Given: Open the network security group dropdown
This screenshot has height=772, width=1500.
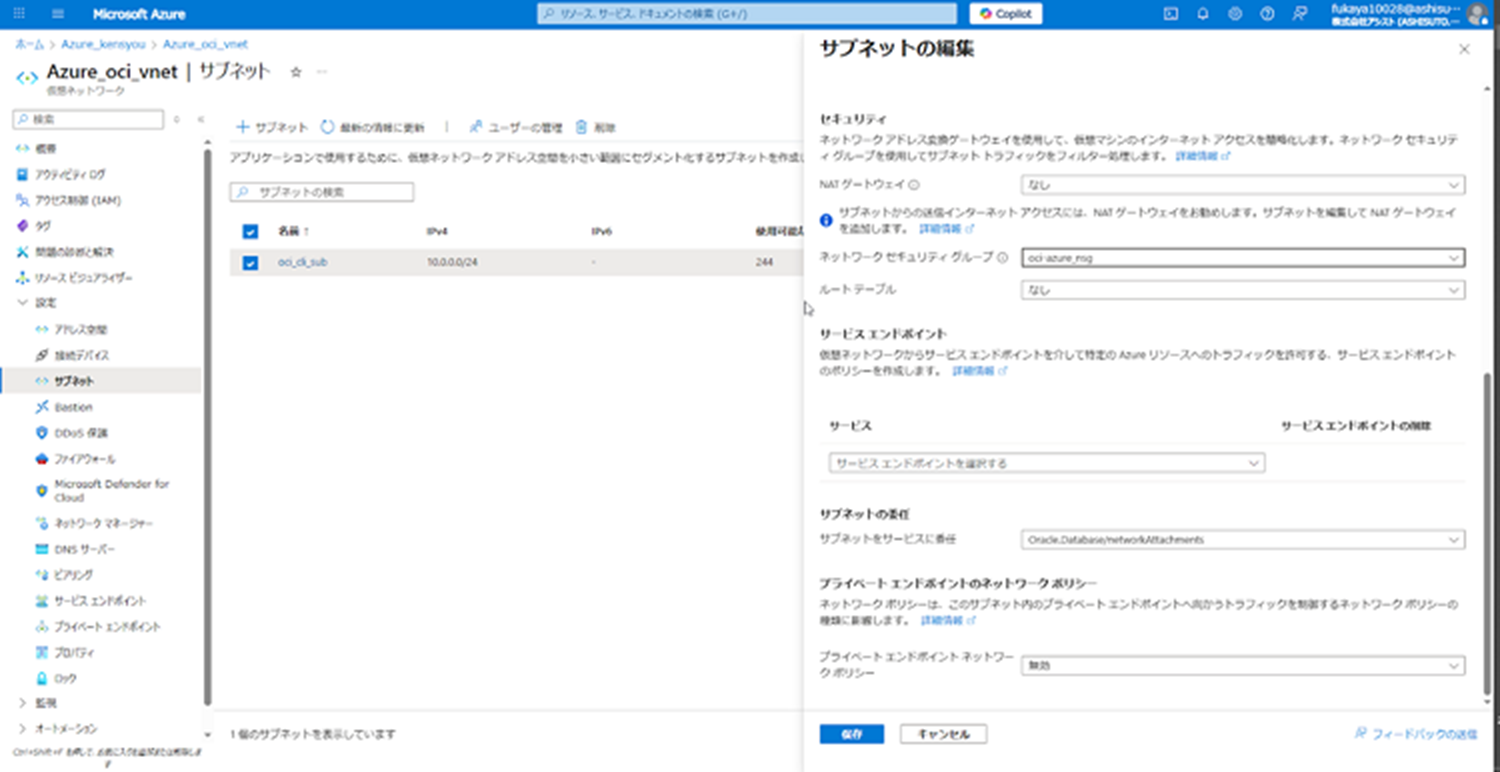Looking at the screenshot, I should (x=1242, y=258).
